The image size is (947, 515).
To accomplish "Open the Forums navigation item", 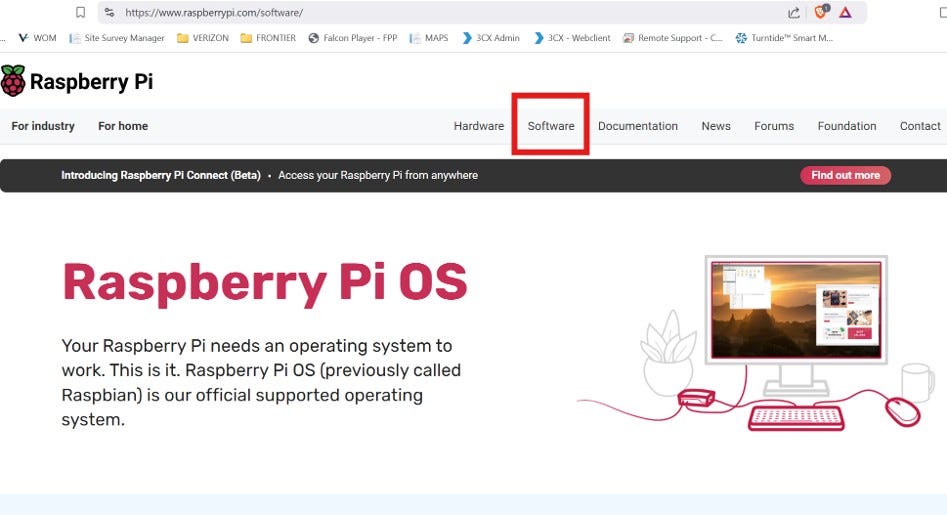I will tap(774, 126).
